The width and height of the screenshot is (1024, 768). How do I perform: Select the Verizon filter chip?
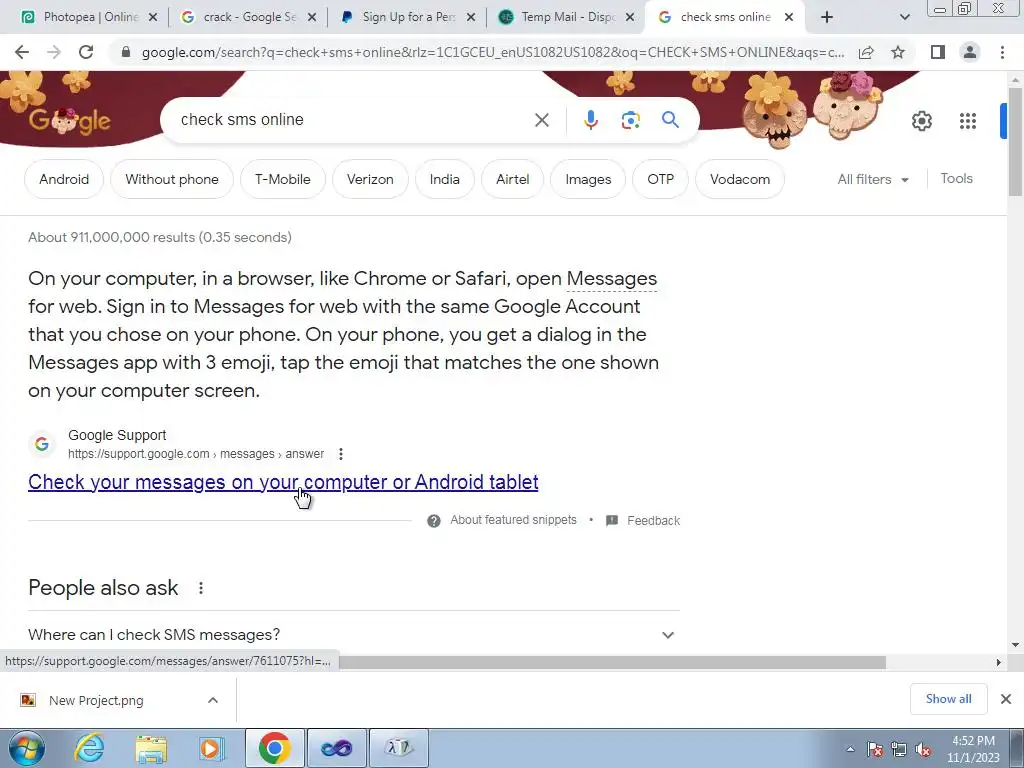(370, 179)
